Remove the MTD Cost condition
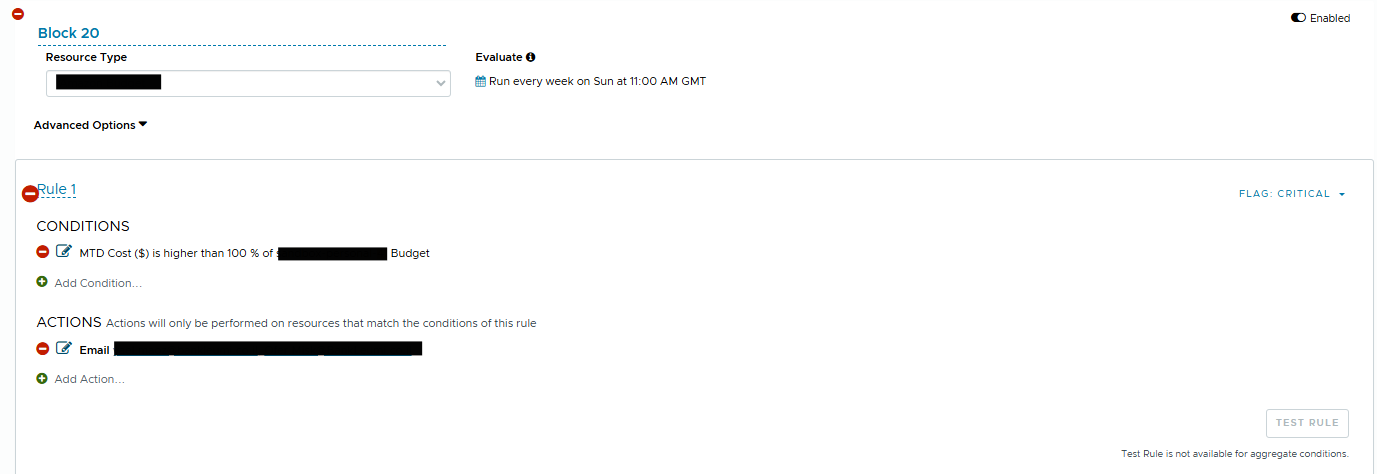The image size is (1377, 474). point(43,252)
